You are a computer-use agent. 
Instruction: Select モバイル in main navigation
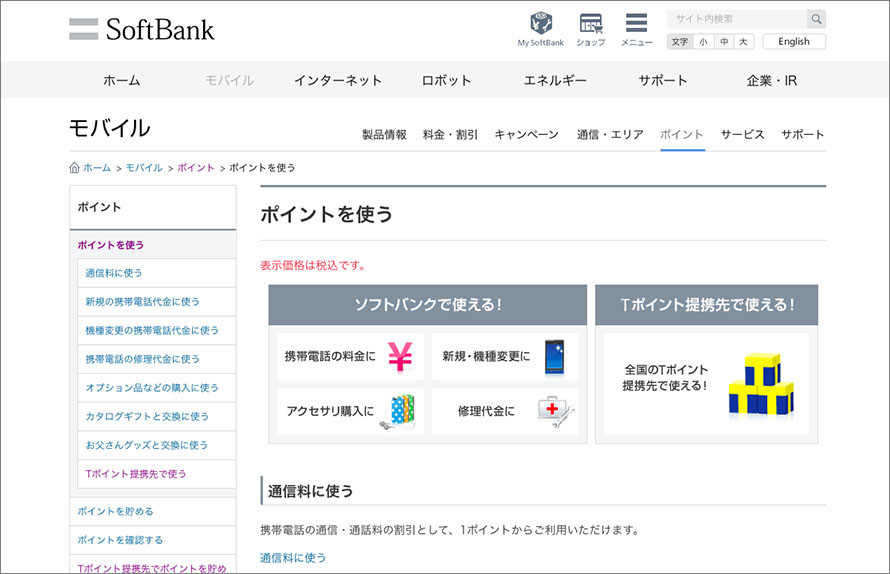(229, 81)
